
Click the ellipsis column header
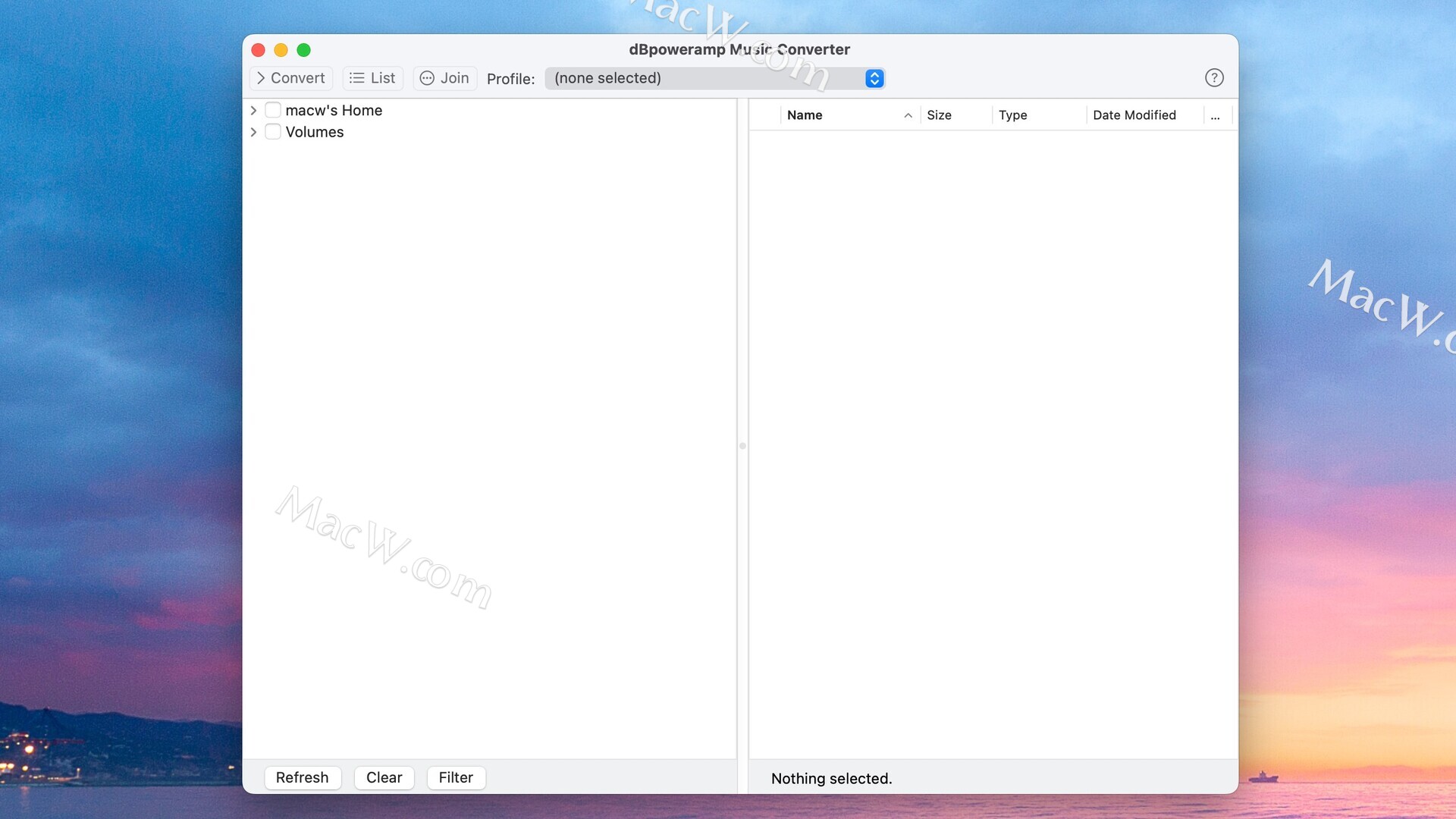[1216, 116]
